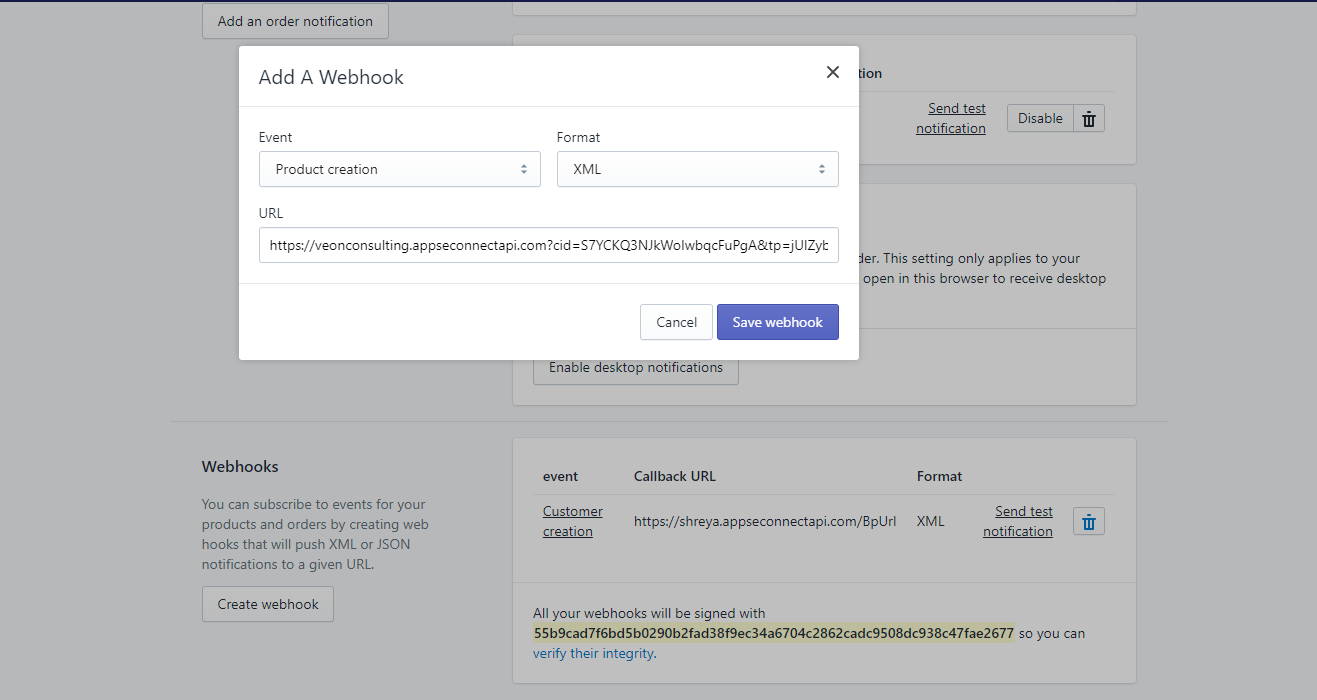
Task: Select the highlighted webhook signing key
Action: click(773, 633)
